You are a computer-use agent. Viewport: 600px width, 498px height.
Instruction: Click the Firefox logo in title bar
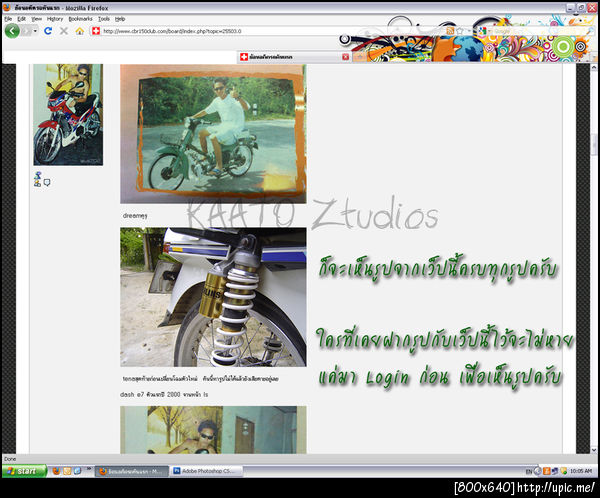pyautogui.click(x=7, y=7)
